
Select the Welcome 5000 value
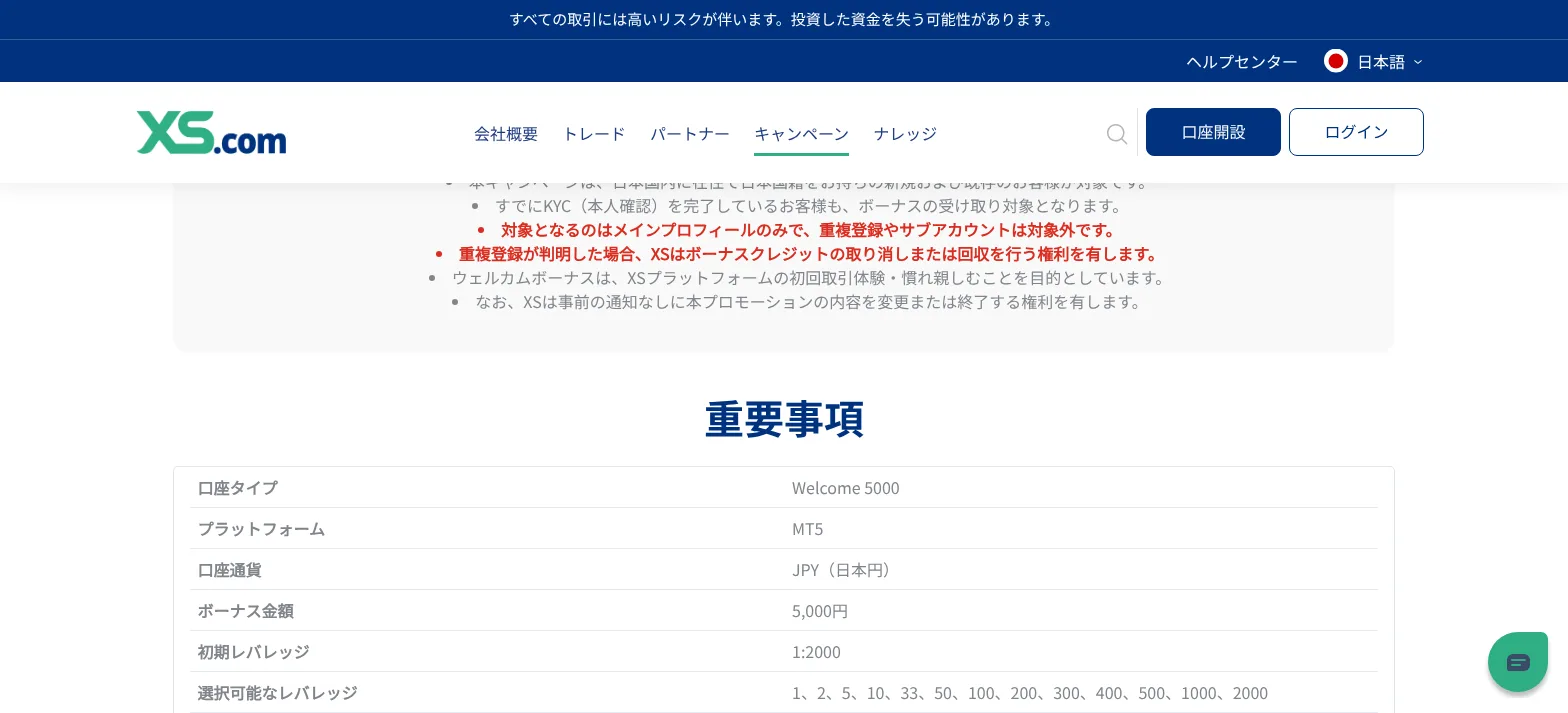point(846,488)
